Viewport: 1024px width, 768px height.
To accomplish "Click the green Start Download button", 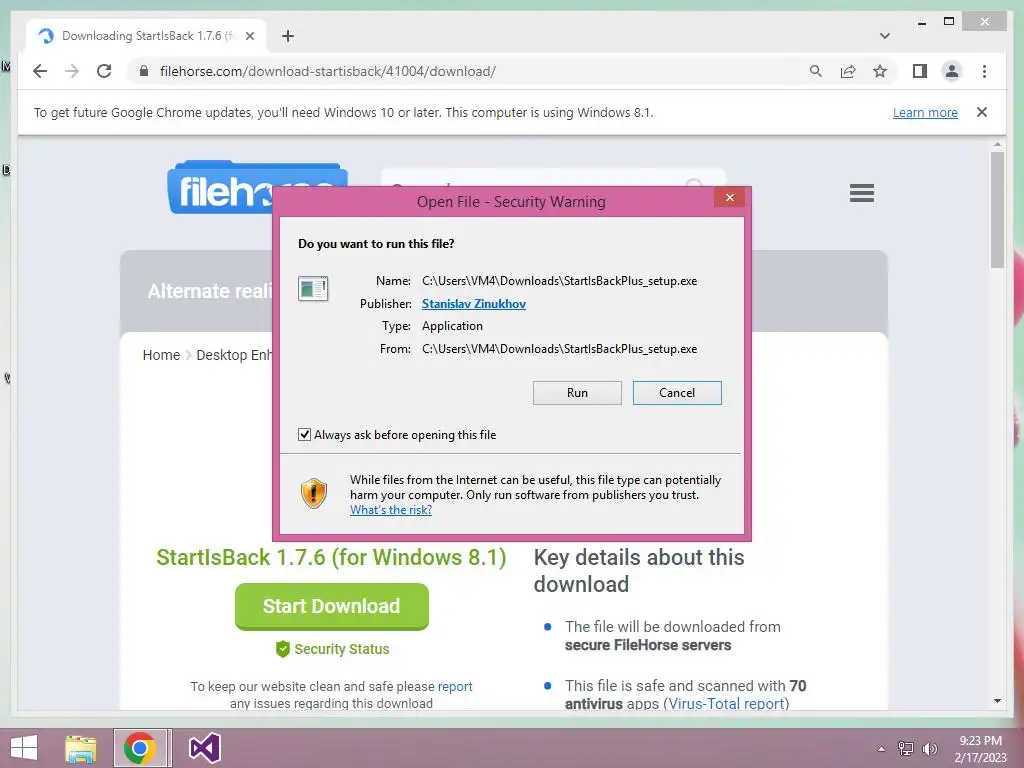I will click(x=332, y=607).
